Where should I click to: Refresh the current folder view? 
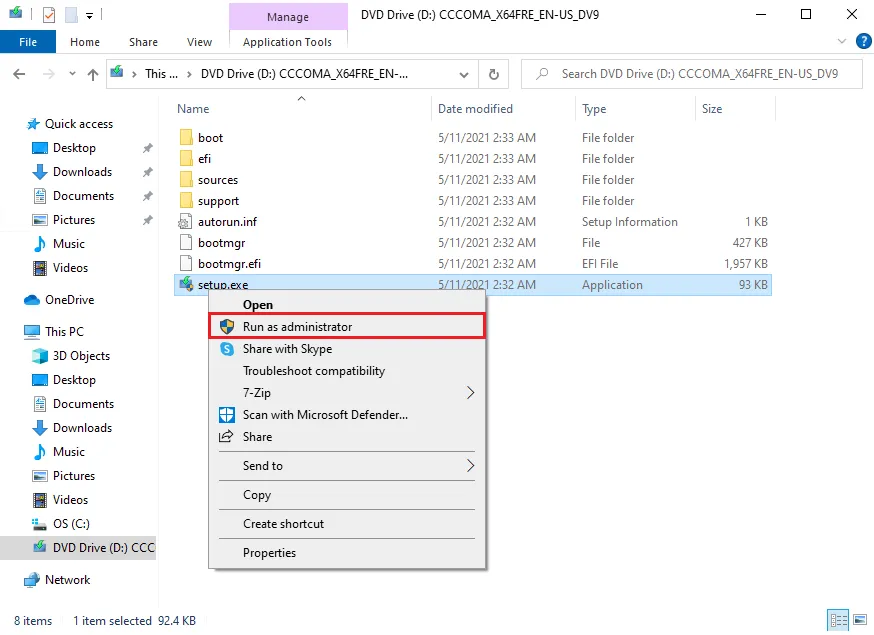tap(494, 74)
